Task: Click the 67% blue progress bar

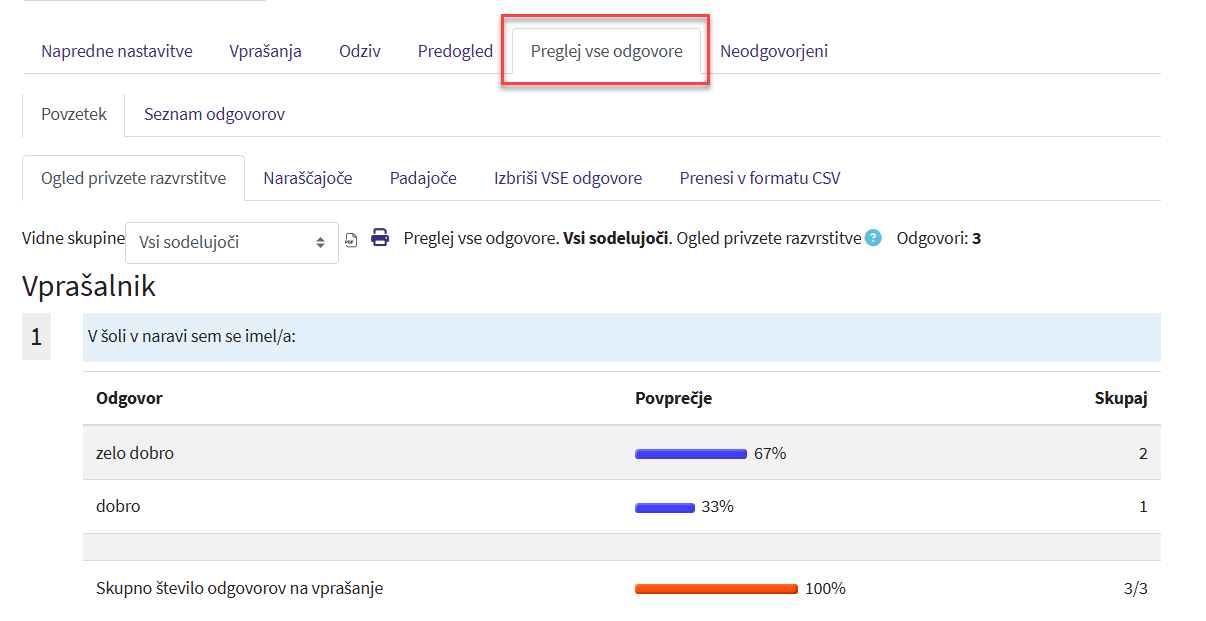Action: (x=691, y=454)
